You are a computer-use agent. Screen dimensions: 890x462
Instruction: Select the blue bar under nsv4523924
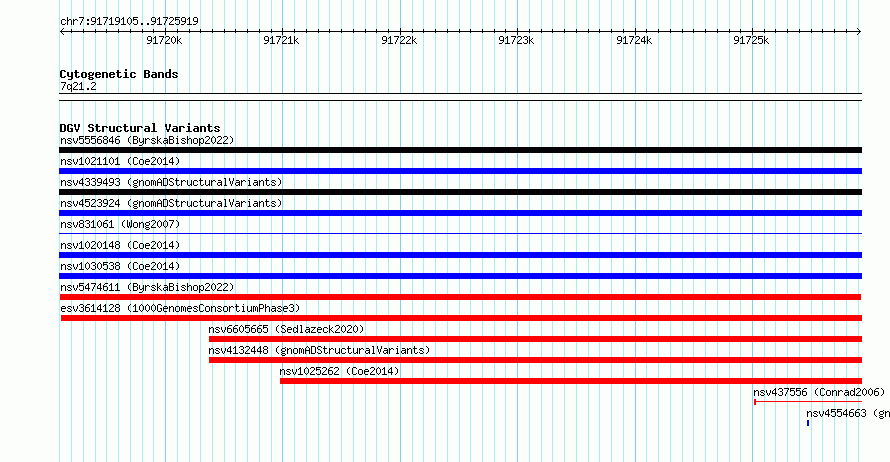[x=460, y=213]
